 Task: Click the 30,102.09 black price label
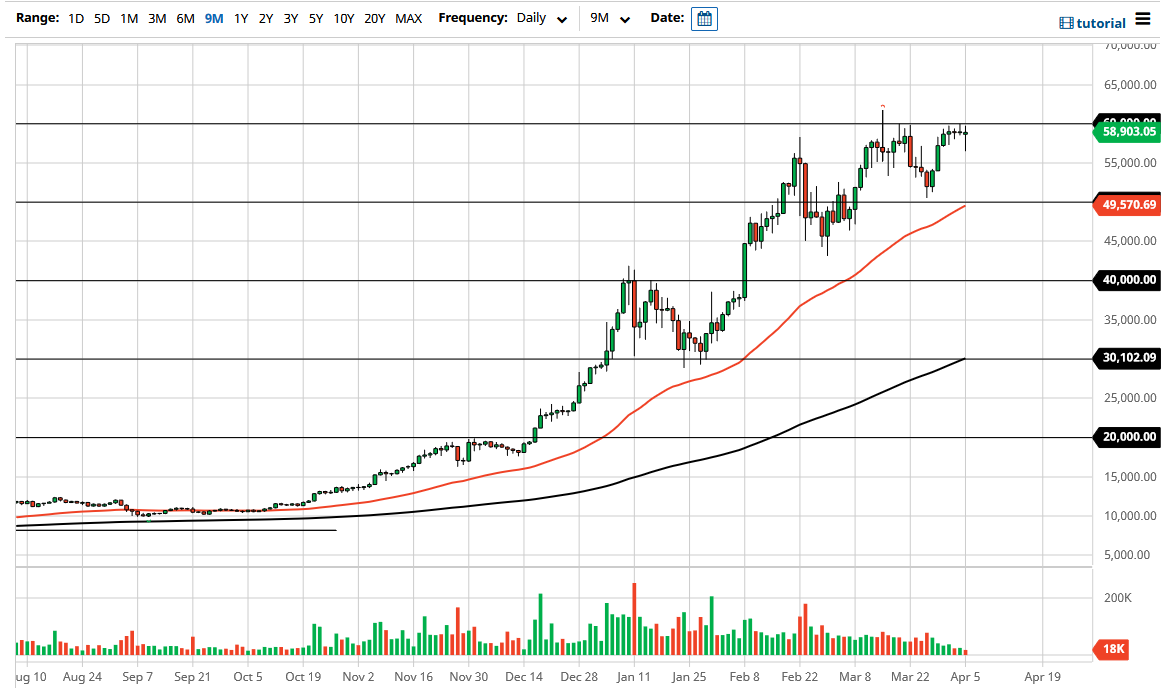coord(1127,358)
